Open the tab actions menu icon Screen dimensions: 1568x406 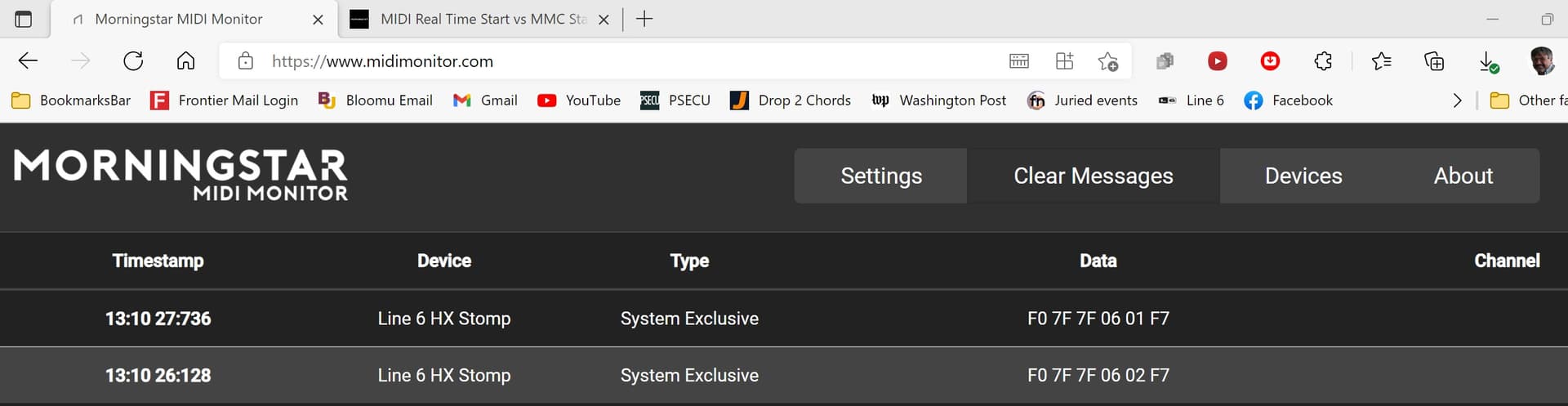pyautogui.click(x=24, y=19)
